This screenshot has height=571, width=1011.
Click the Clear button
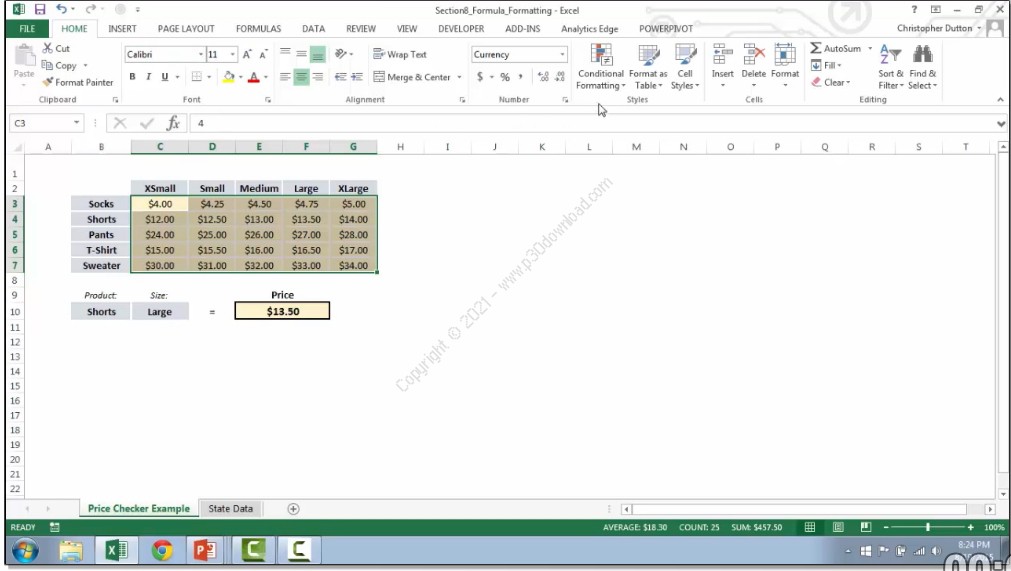(831, 82)
